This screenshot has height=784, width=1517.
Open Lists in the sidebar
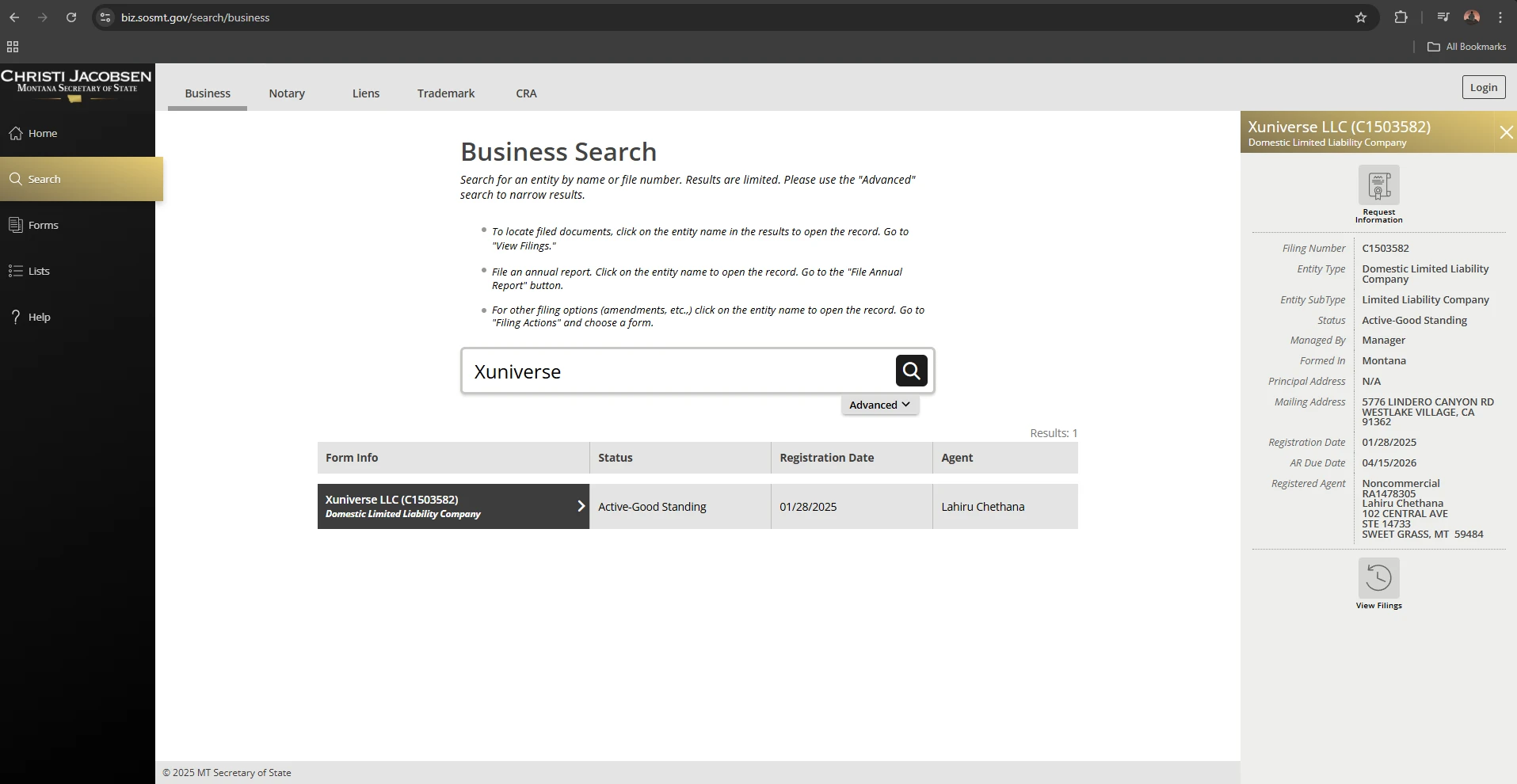click(x=78, y=271)
